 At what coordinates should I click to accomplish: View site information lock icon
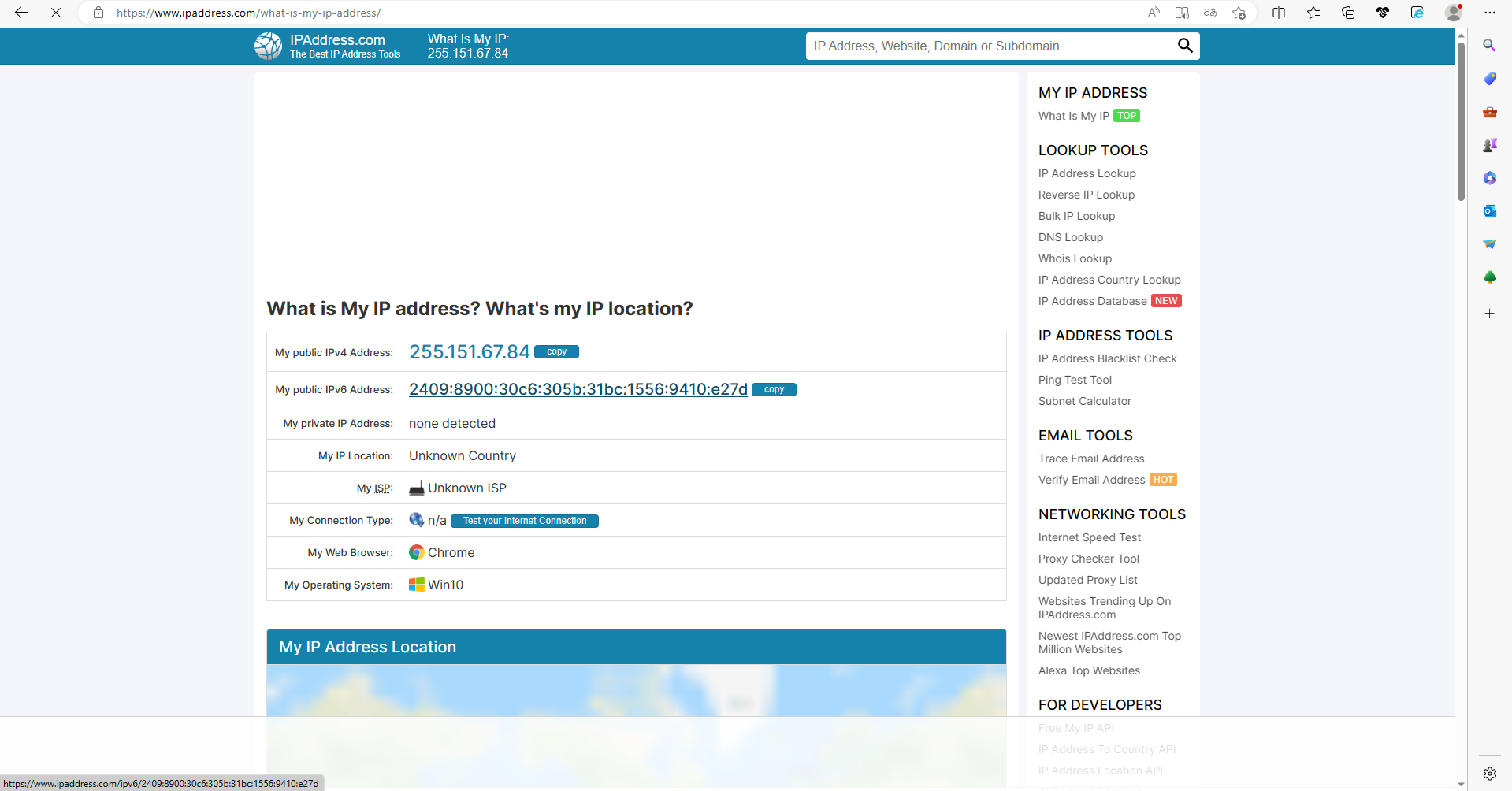tap(98, 13)
